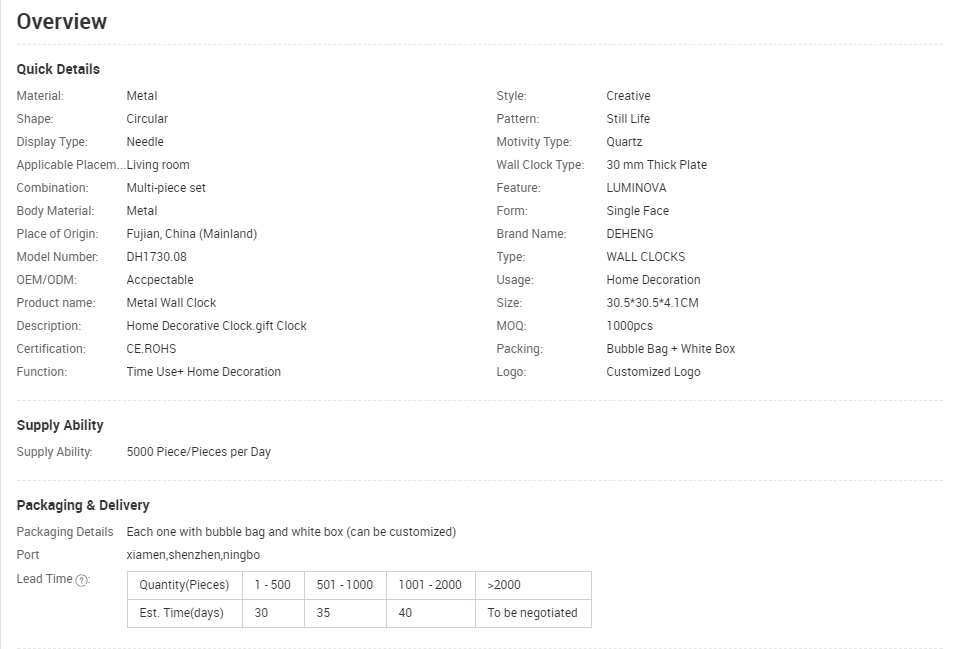Click the Brand Name value DEHENG
Viewport: 959px width, 649px height.
(x=630, y=234)
